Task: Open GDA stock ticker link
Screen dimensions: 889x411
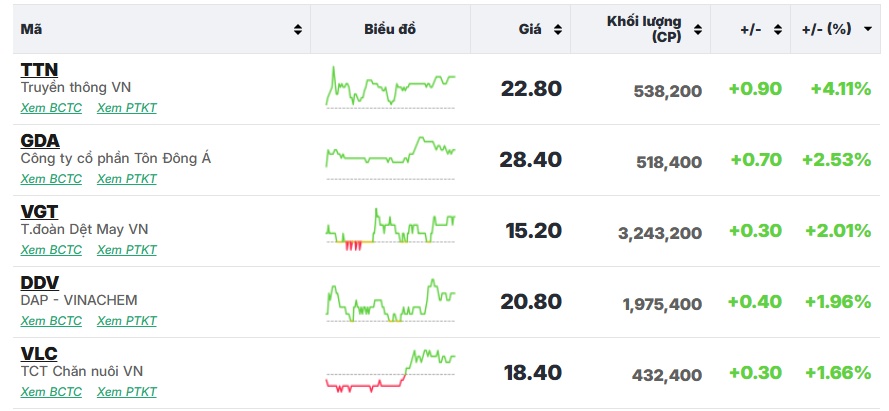Action: (40, 141)
